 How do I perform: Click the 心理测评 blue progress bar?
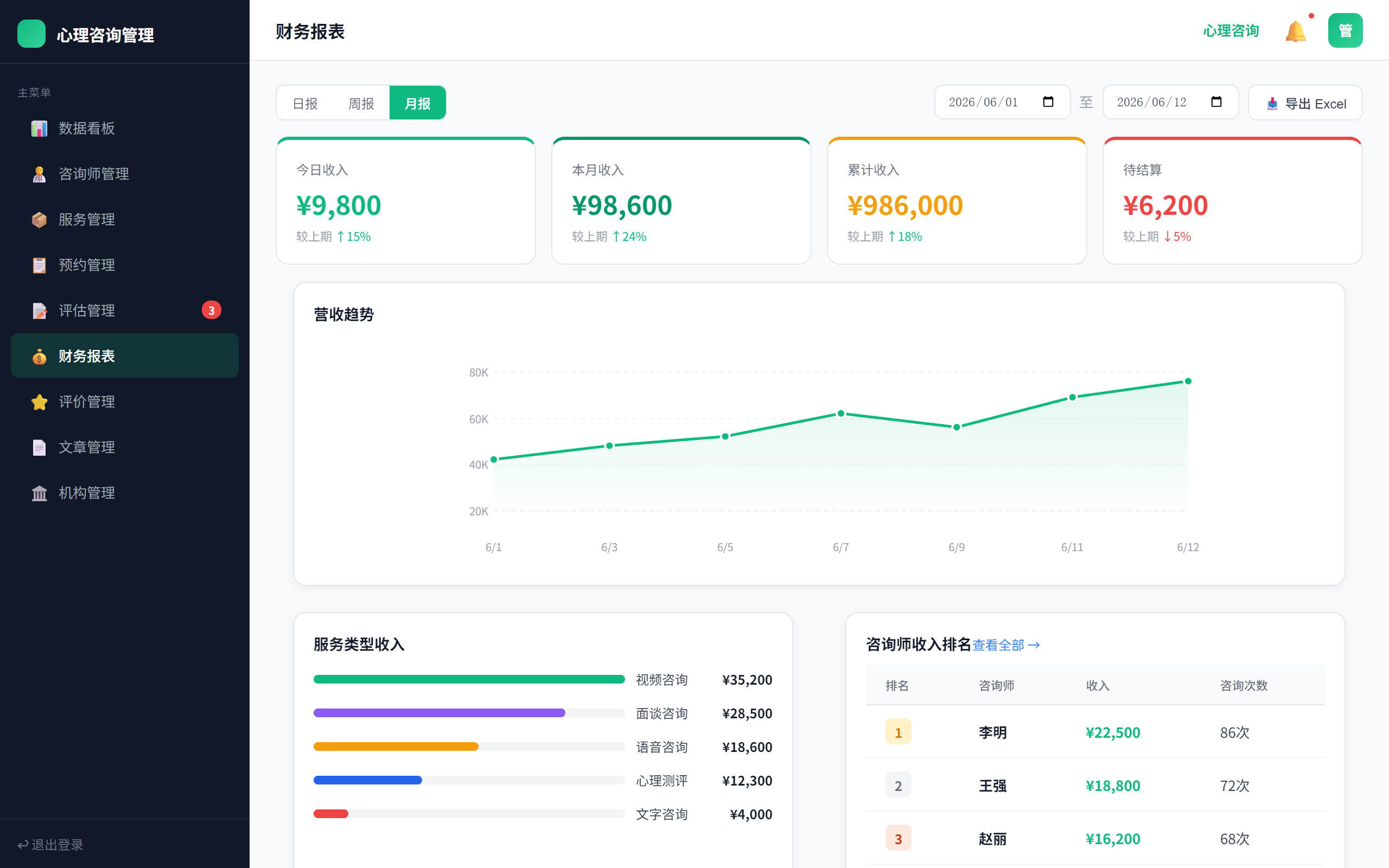coord(367,780)
